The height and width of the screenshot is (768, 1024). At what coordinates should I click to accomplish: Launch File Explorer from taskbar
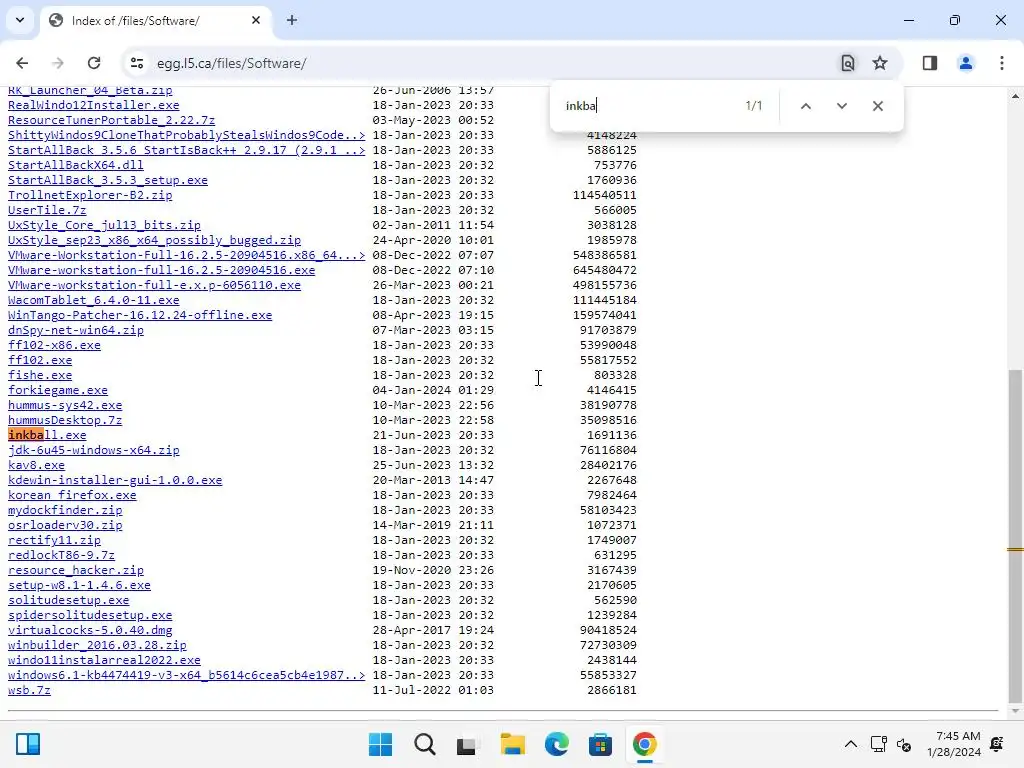[x=512, y=744]
